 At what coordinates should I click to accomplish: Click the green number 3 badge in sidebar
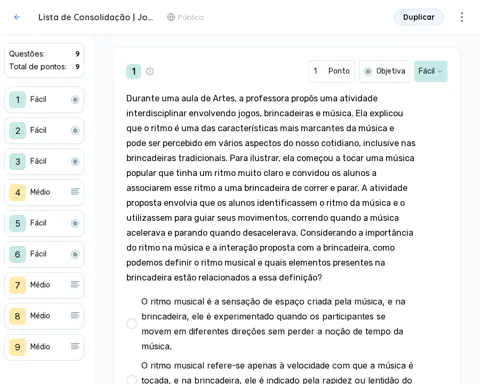(x=17, y=161)
